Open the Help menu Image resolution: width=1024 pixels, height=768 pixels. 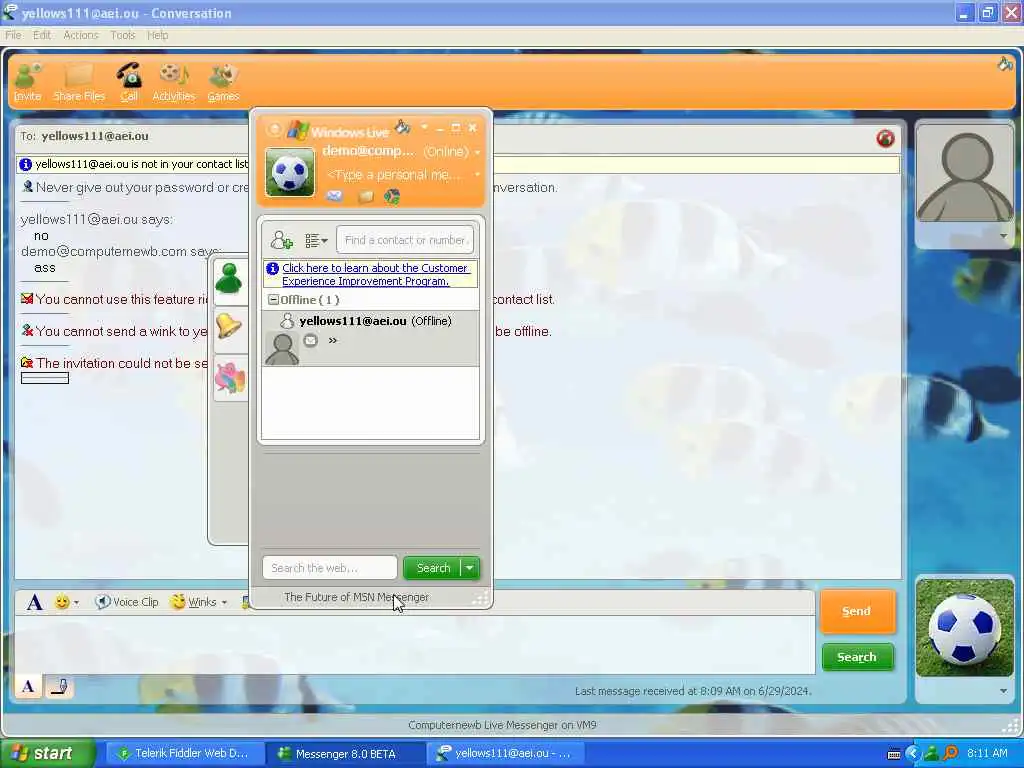click(157, 35)
